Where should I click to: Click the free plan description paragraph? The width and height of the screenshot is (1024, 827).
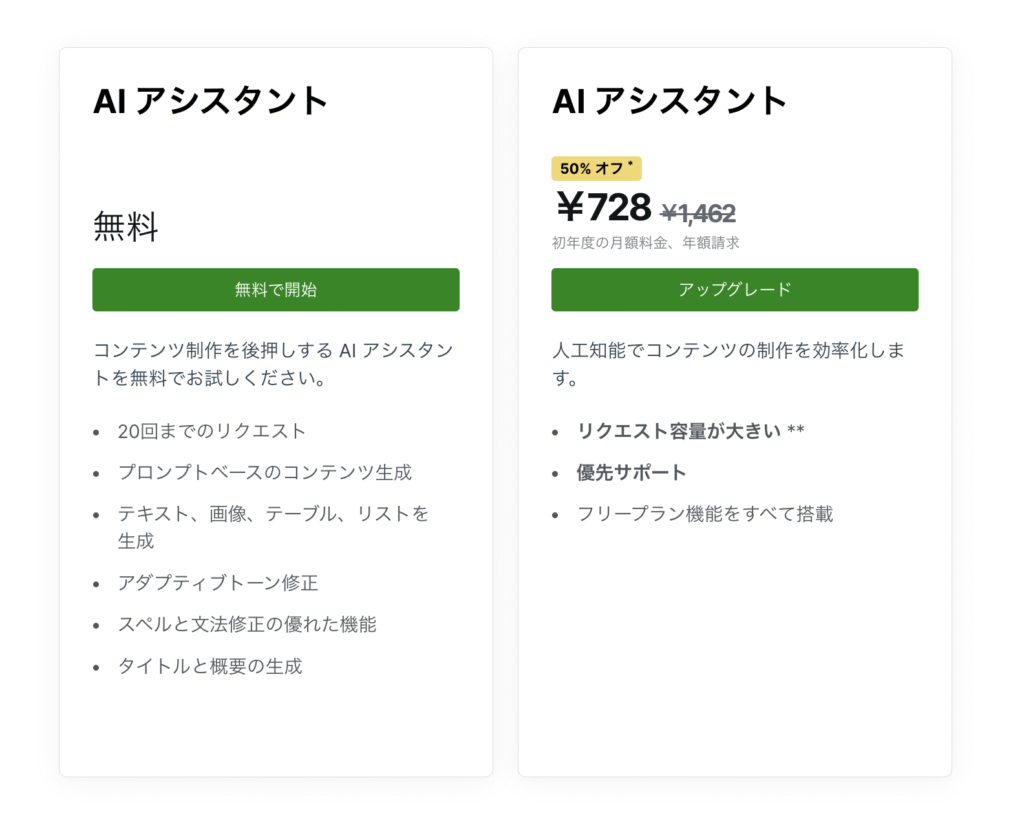point(273,364)
